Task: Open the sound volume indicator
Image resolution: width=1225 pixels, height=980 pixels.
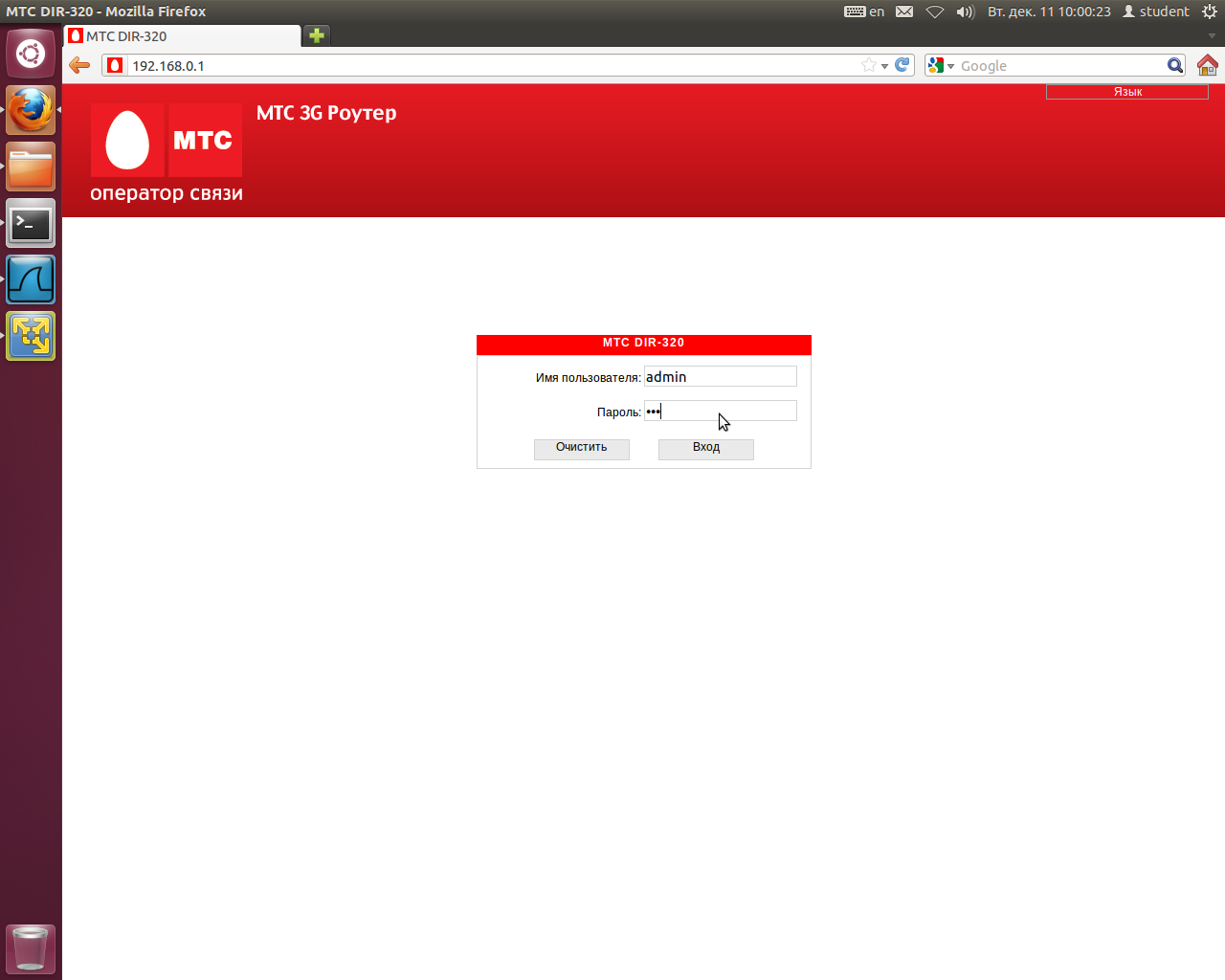Action: coord(966,11)
